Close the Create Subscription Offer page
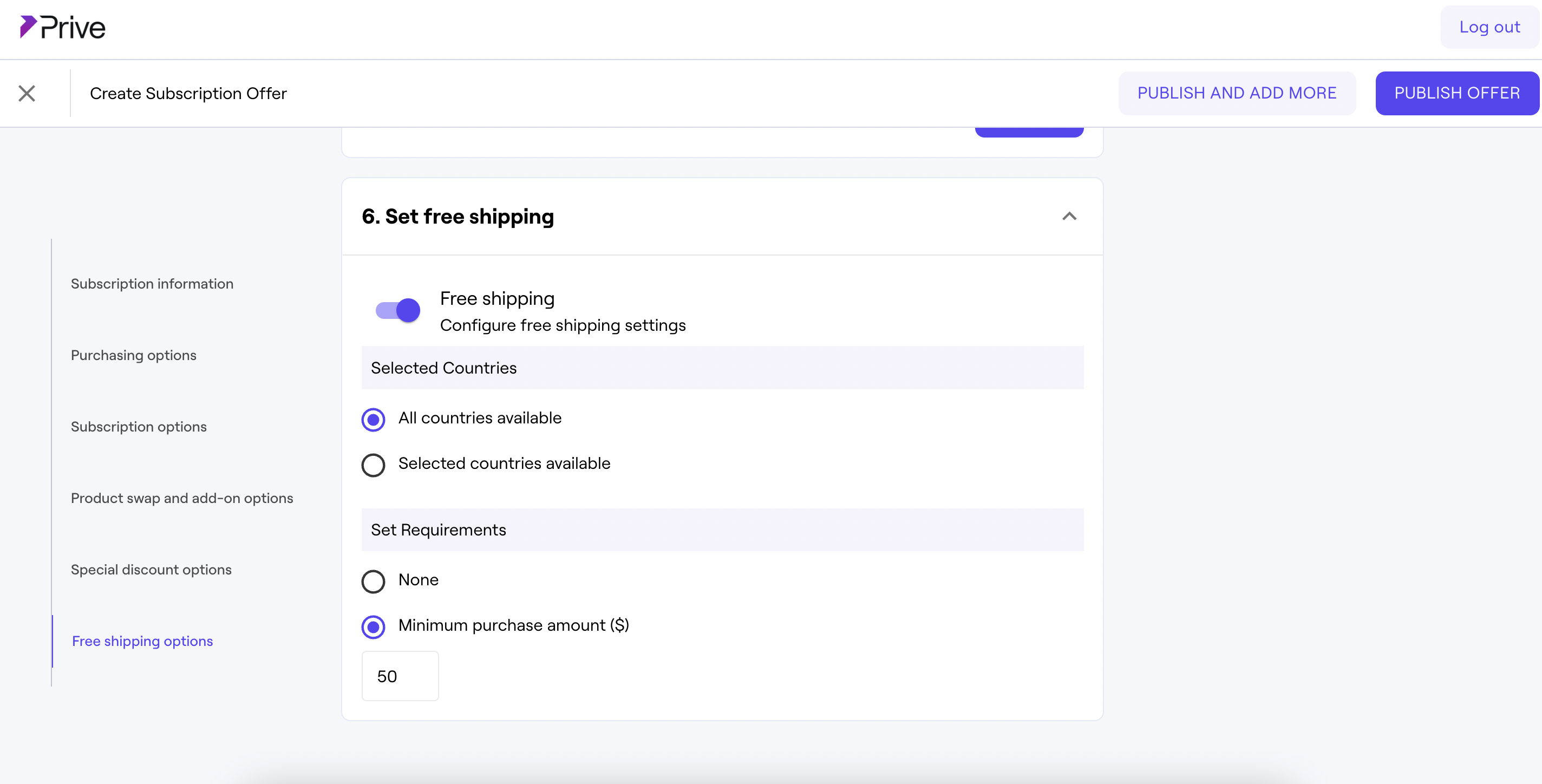This screenshot has height=784, width=1542. tap(27, 93)
